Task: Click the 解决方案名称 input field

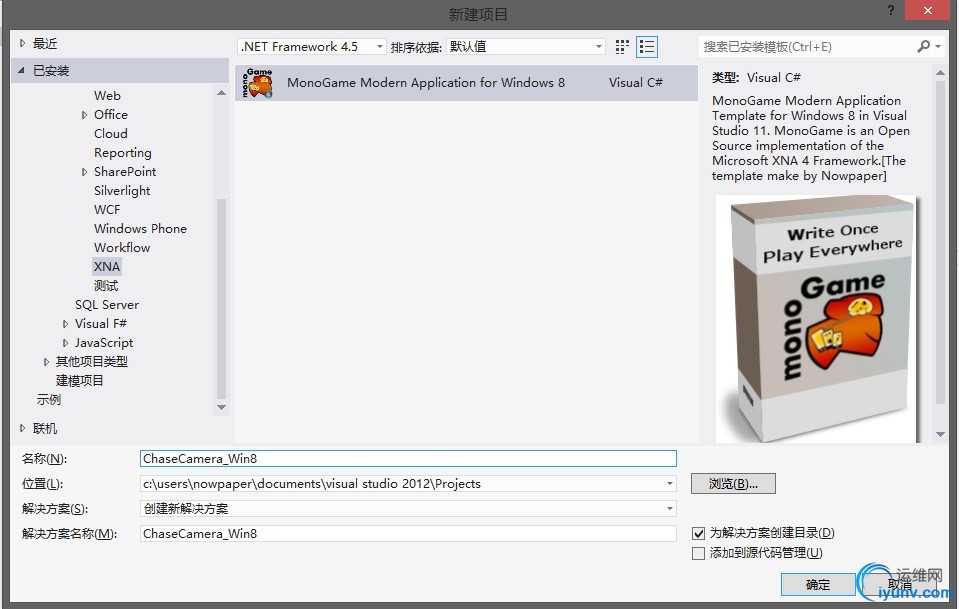Action: (x=408, y=534)
